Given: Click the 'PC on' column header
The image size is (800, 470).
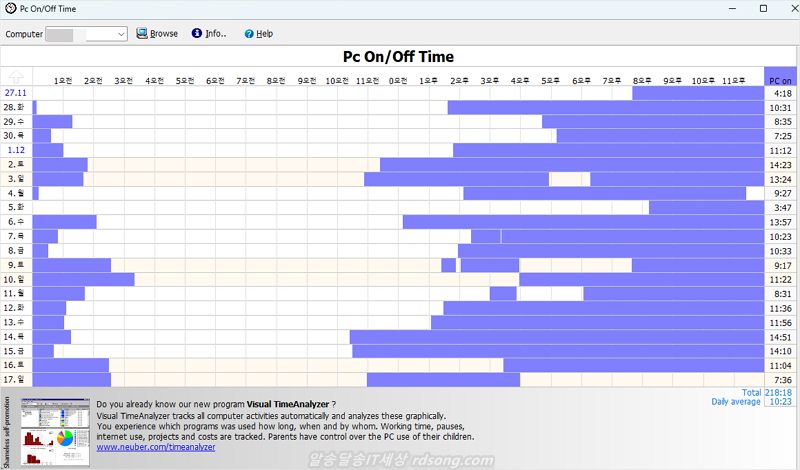Looking at the screenshot, I should [781, 78].
